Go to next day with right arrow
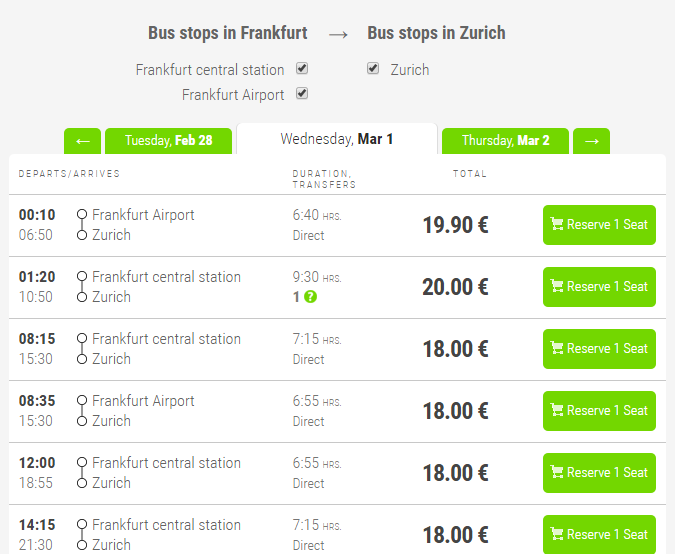675x554 pixels. [x=592, y=141]
